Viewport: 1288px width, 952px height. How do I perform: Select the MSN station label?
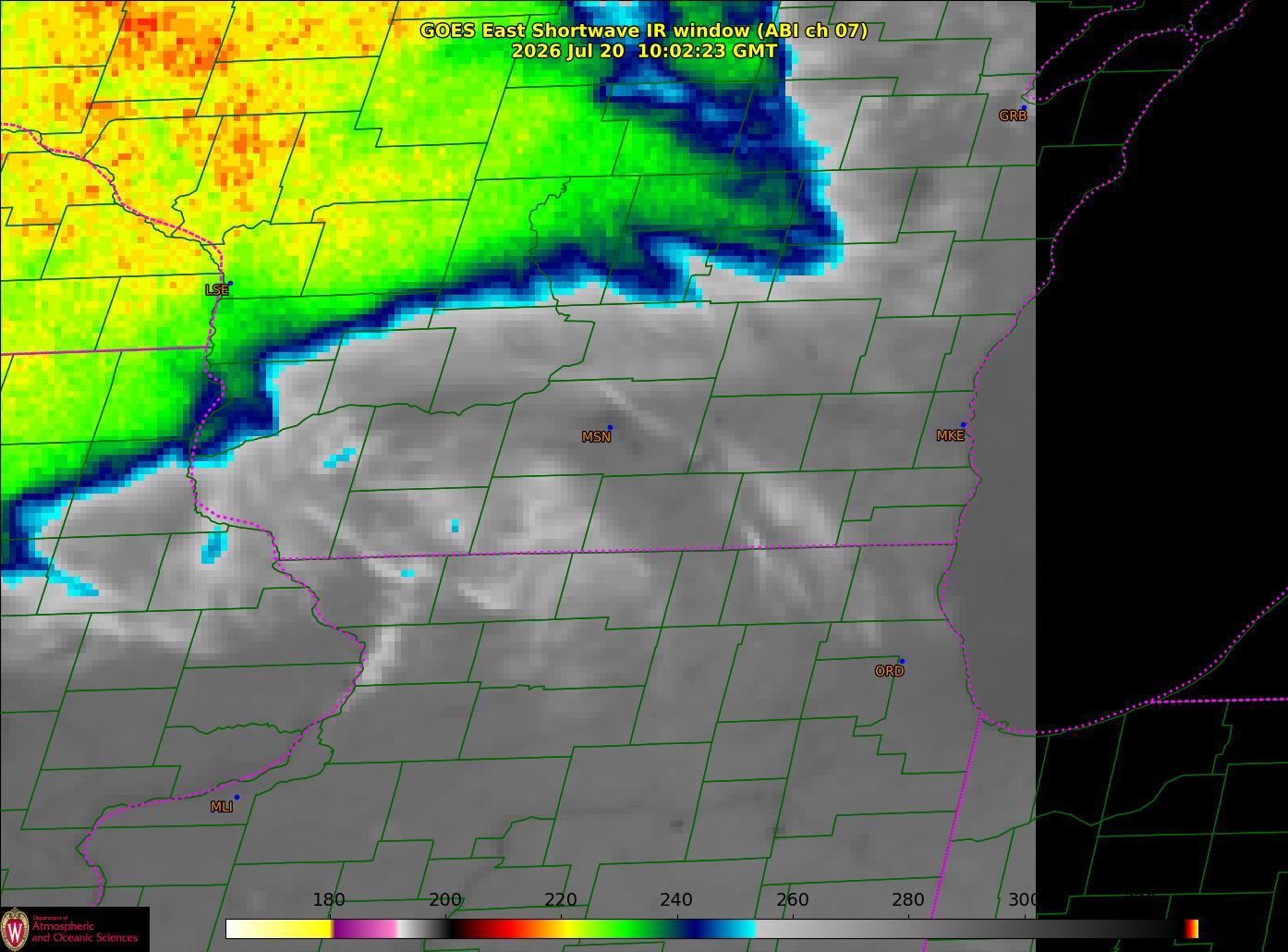point(596,437)
